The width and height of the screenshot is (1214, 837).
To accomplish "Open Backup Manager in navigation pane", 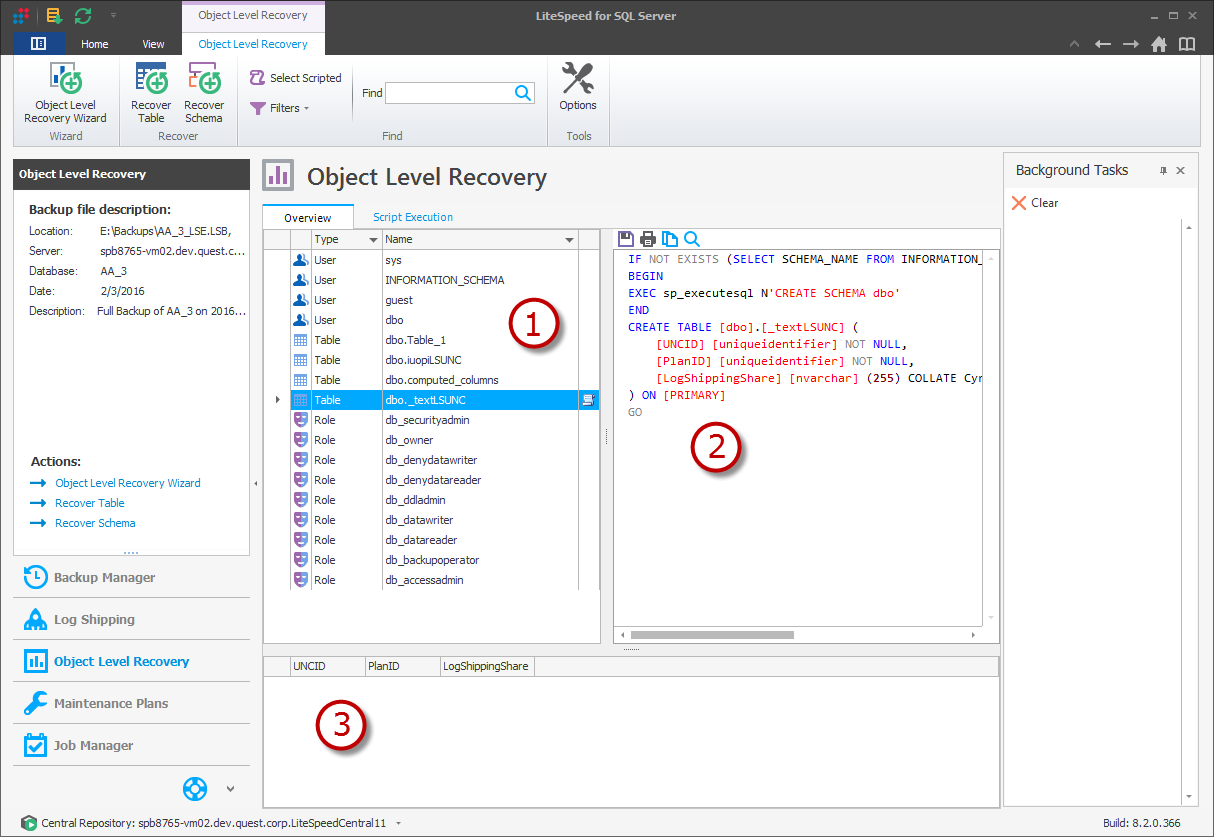I will 104,577.
